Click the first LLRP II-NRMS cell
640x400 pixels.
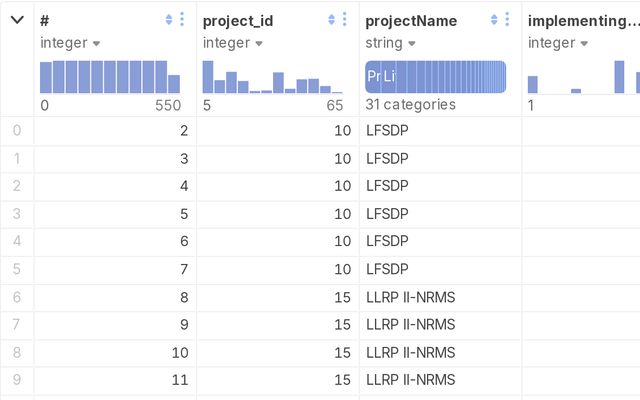click(410, 296)
